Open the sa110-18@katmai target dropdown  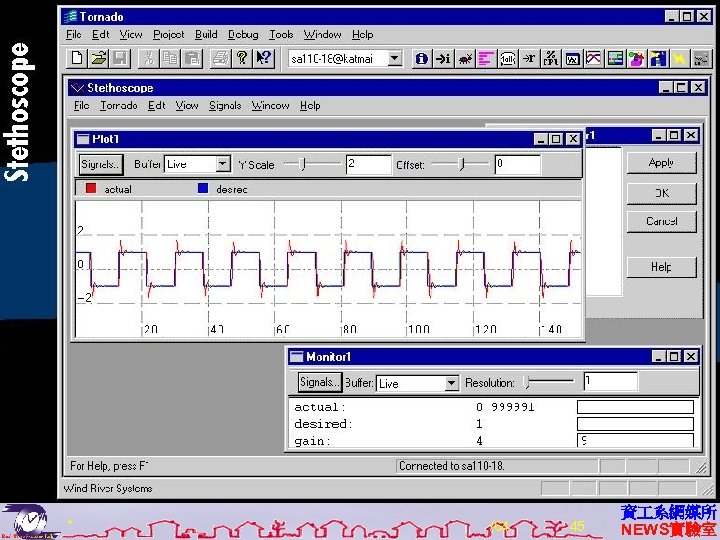(x=394, y=58)
